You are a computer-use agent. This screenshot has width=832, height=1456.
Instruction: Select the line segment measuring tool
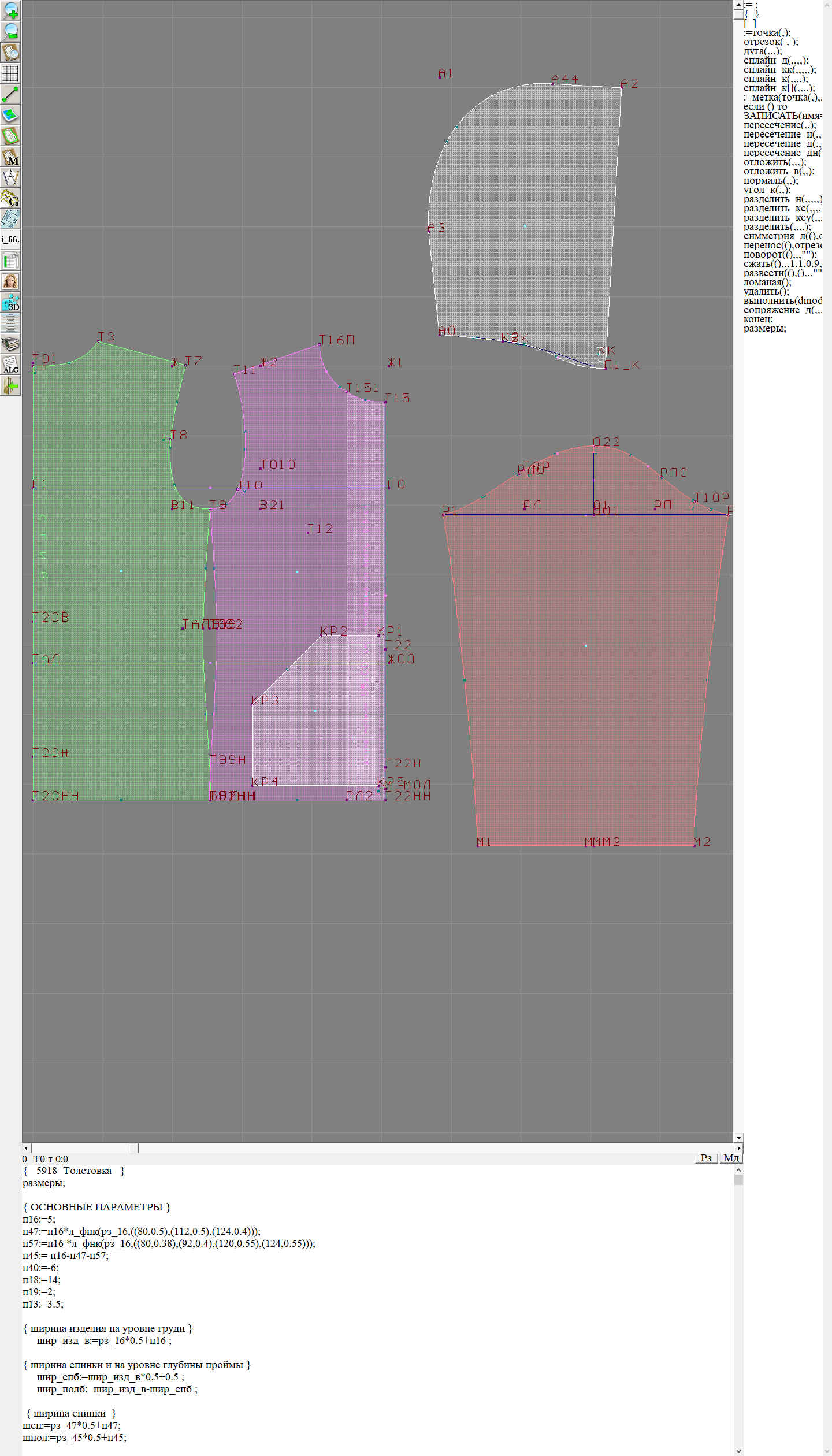(10, 94)
